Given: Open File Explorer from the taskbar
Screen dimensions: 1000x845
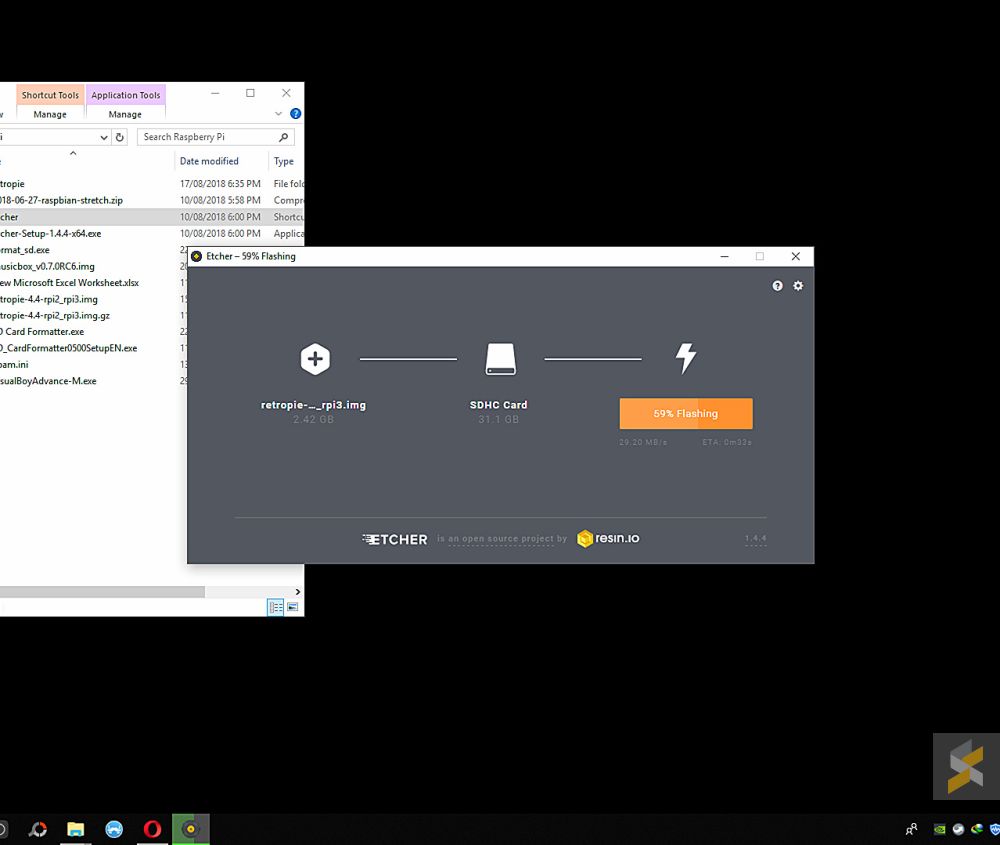Looking at the screenshot, I should (75, 829).
